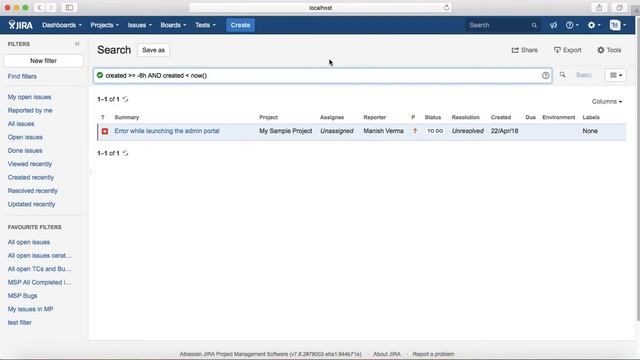
Task: Open the user profile avatar menu
Action: click(618, 25)
